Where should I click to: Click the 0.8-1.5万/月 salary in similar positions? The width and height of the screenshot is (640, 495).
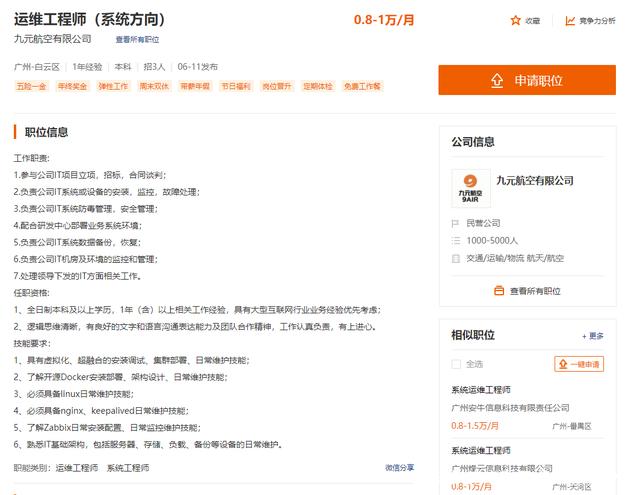(475, 426)
